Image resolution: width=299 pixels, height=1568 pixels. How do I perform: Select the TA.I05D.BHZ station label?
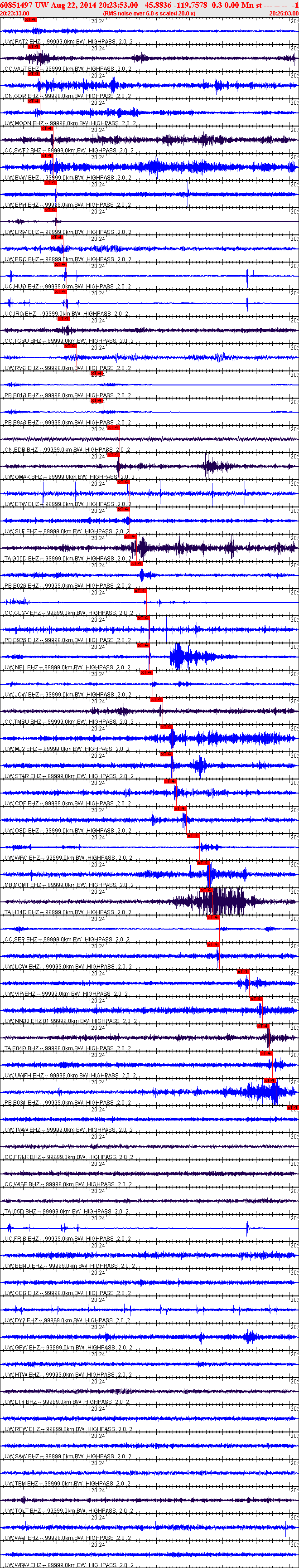tap(68, 1211)
